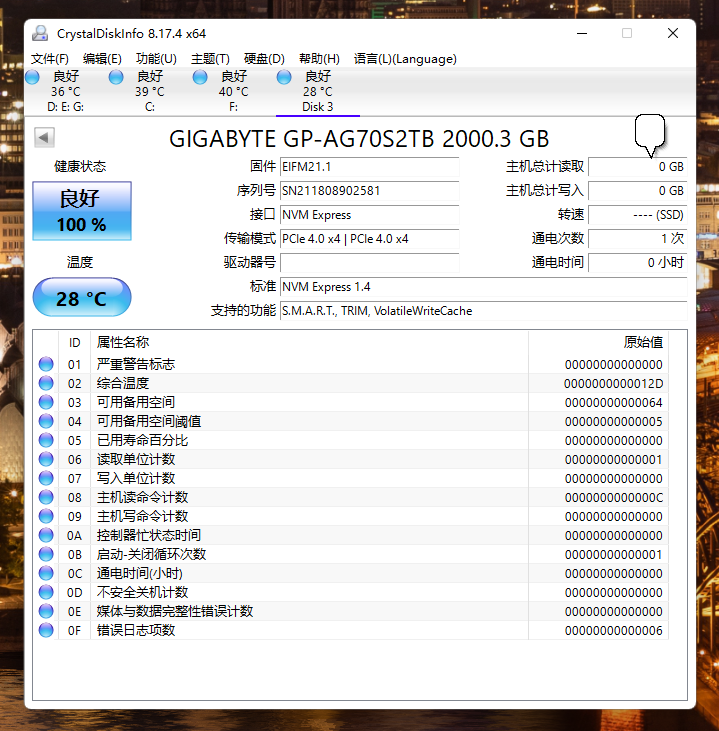Screen dimensions: 719x731
Task: Click status orb of attribute 01 严重警告标志
Action: tap(46, 364)
